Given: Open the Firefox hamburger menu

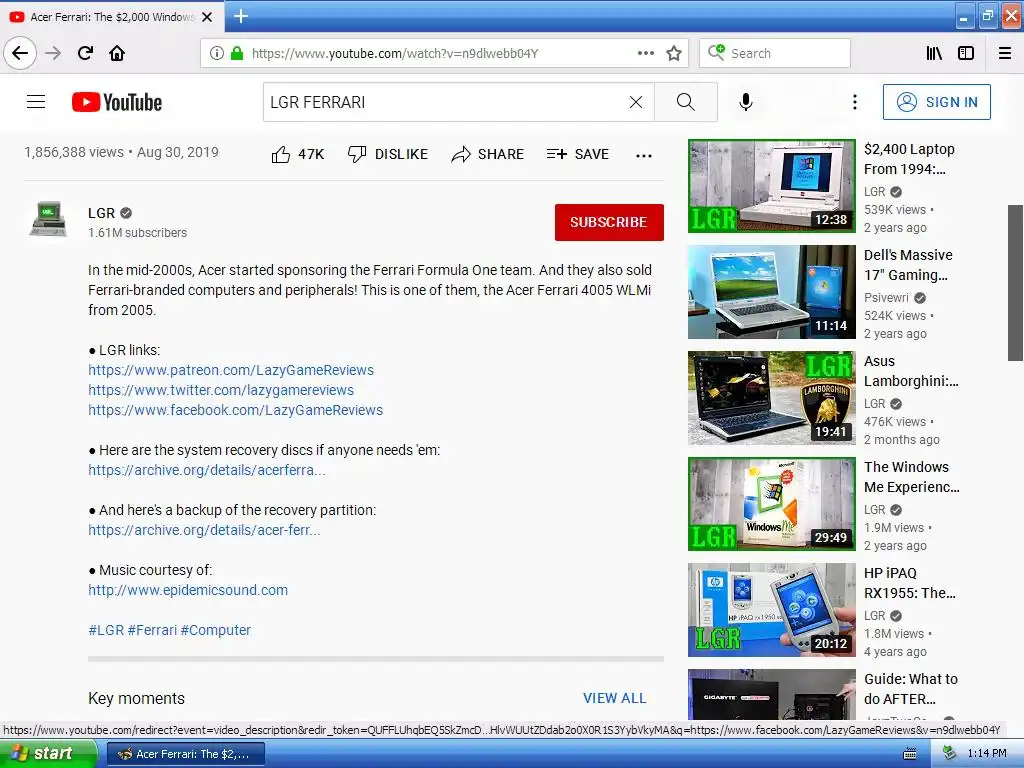Looking at the screenshot, I should [1005, 53].
